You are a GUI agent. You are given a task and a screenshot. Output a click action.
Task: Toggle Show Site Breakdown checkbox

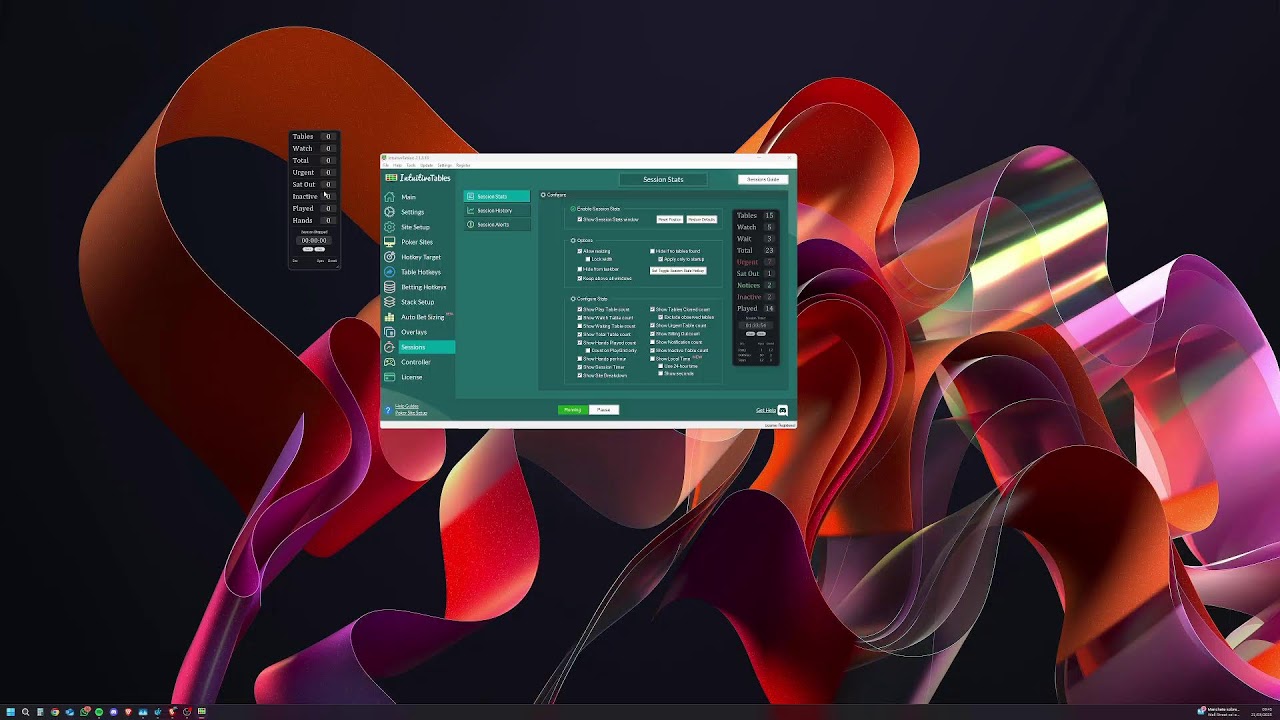[x=580, y=375]
